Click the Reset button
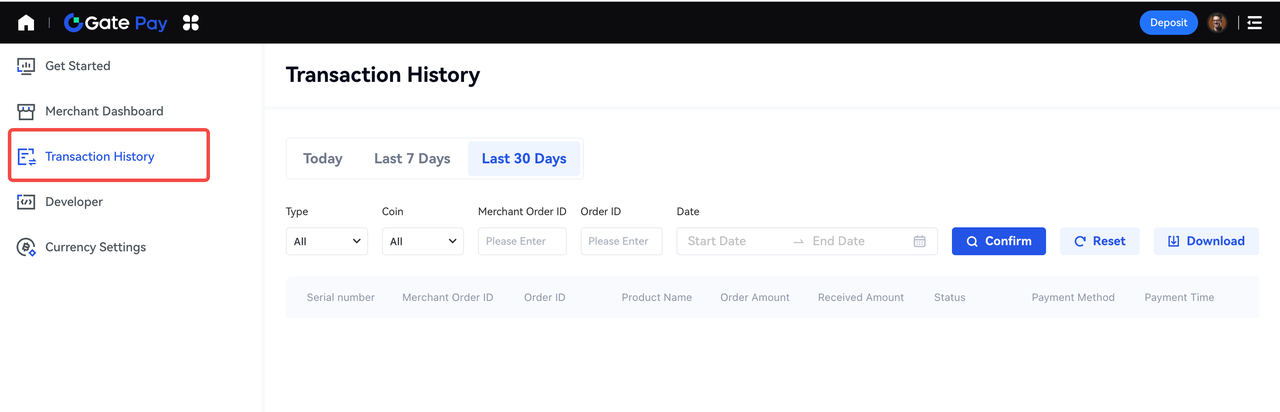This screenshot has width=1280, height=412. click(x=1099, y=241)
